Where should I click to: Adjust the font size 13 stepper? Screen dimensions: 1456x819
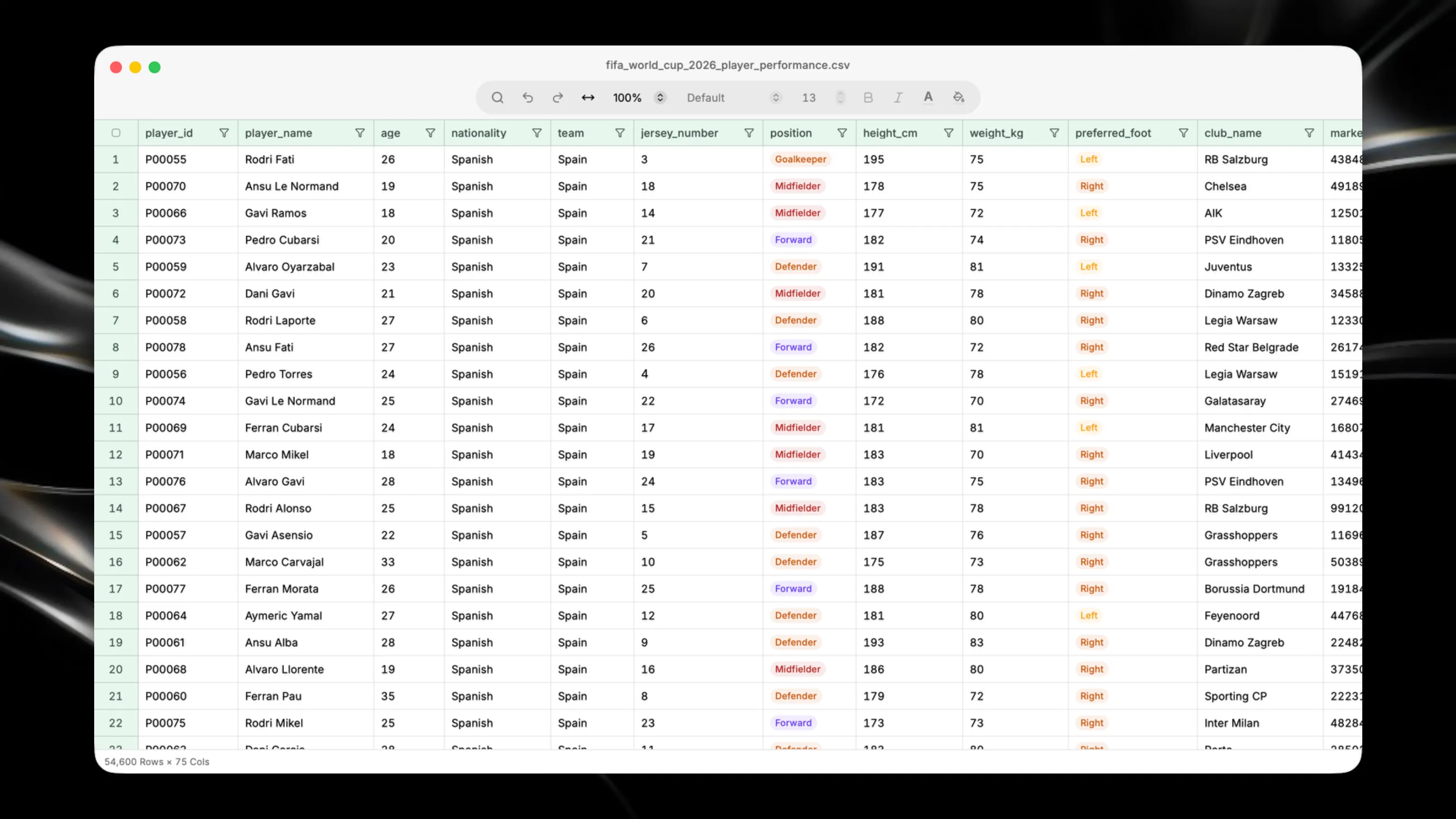(x=840, y=98)
